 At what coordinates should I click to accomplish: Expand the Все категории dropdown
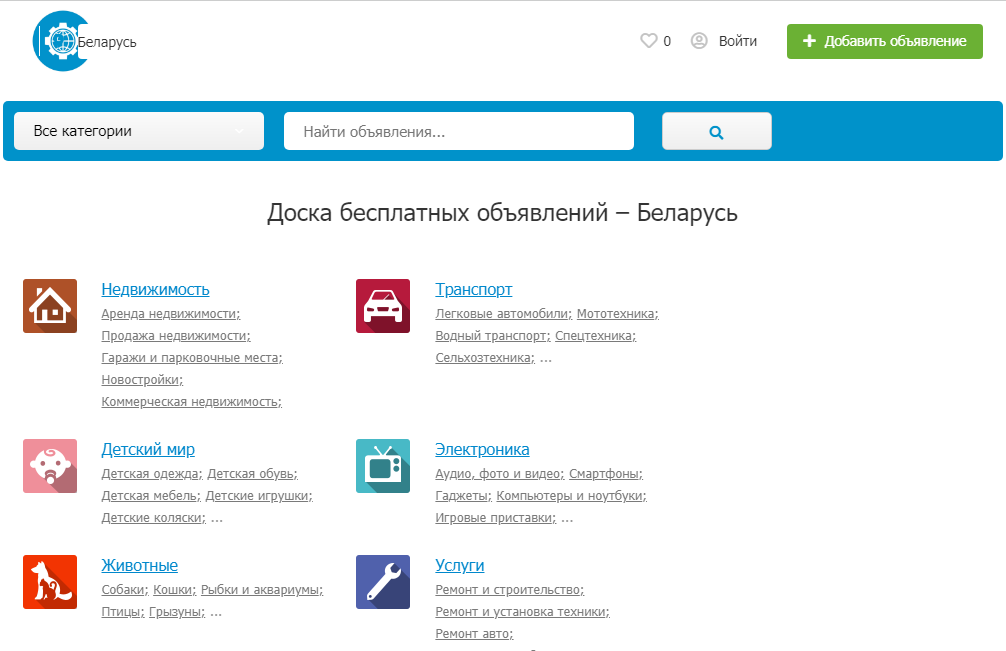coord(139,131)
